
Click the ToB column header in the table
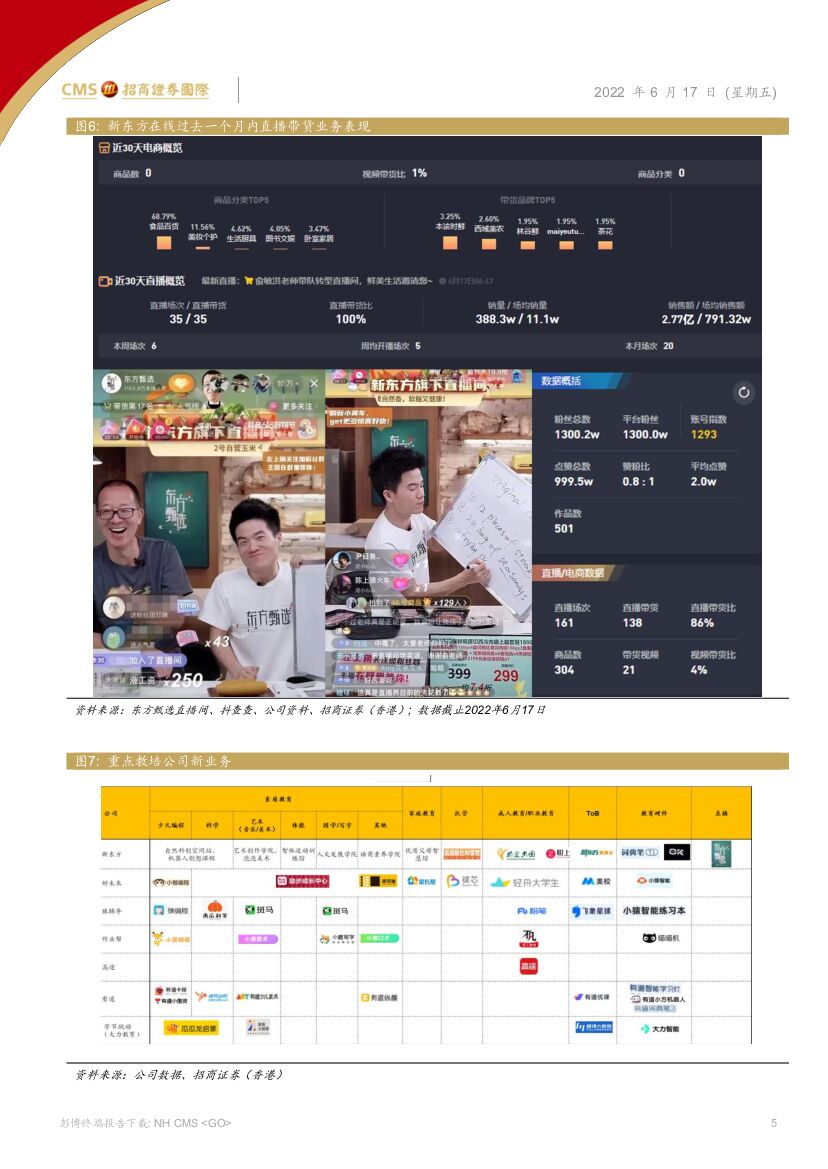(592, 813)
